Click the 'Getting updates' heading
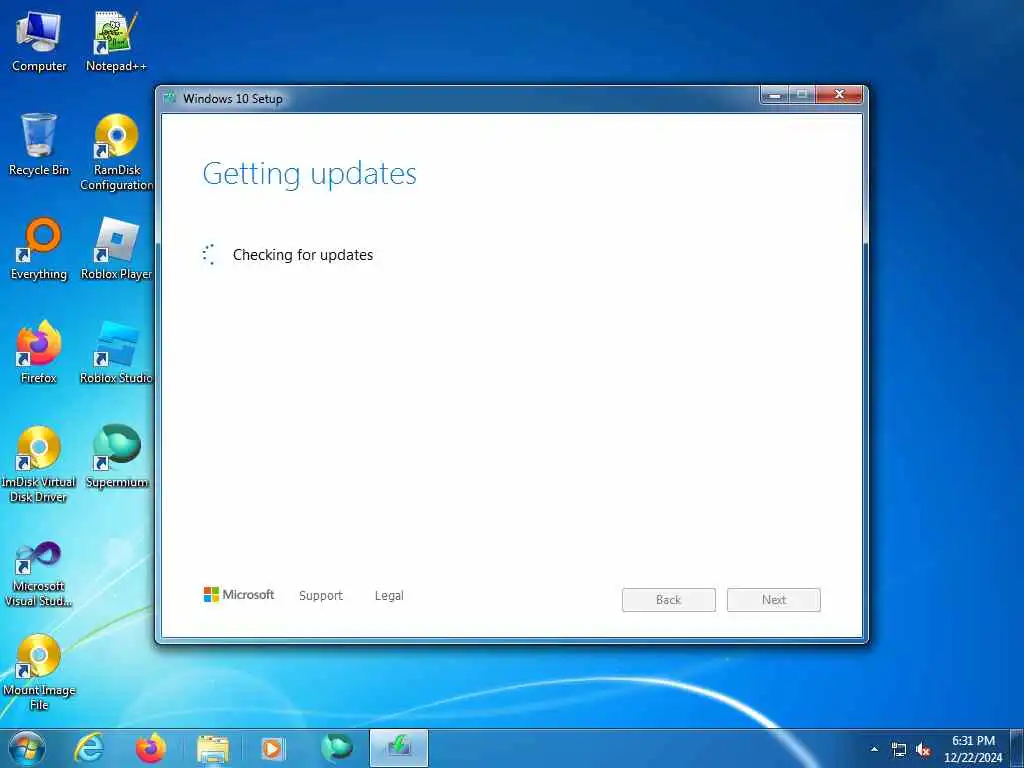Image resolution: width=1024 pixels, height=768 pixels. tap(310, 174)
